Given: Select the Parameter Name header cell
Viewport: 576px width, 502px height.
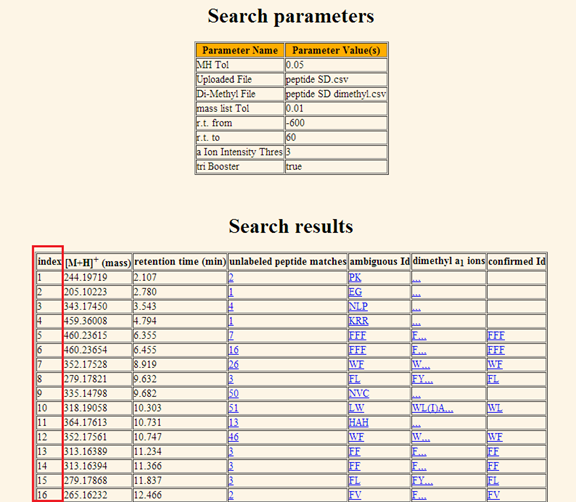Looking at the screenshot, I should (240, 50).
